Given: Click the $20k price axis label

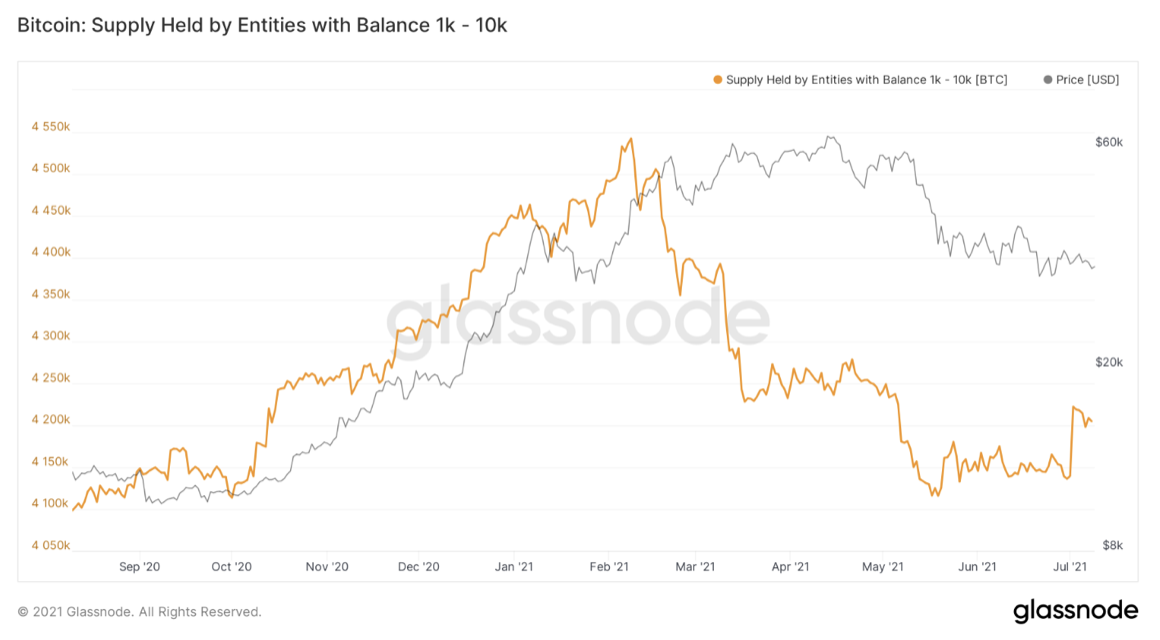Looking at the screenshot, I should pyautogui.click(x=1109, y=363).
